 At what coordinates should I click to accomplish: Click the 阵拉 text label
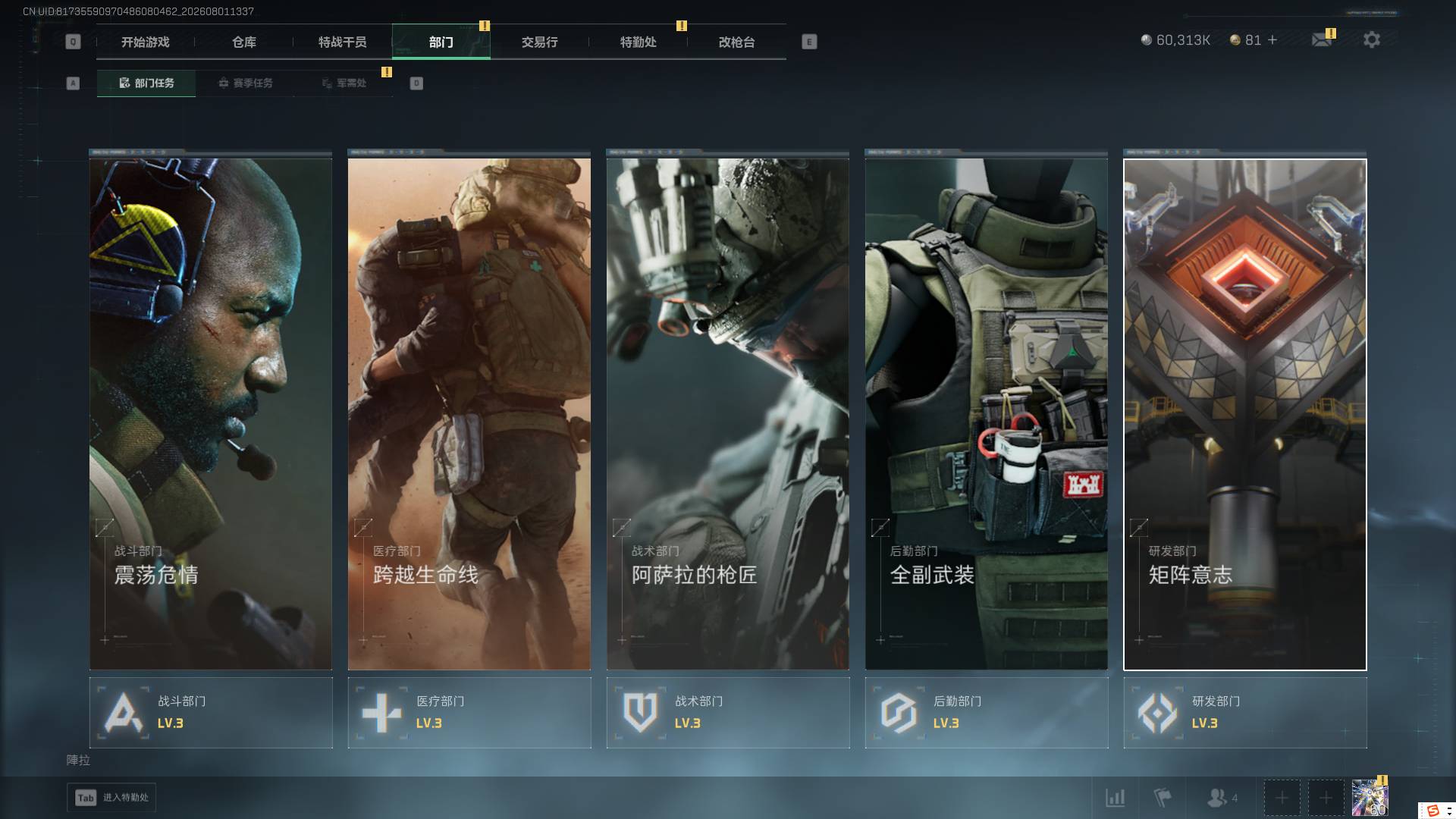(78, 760)
